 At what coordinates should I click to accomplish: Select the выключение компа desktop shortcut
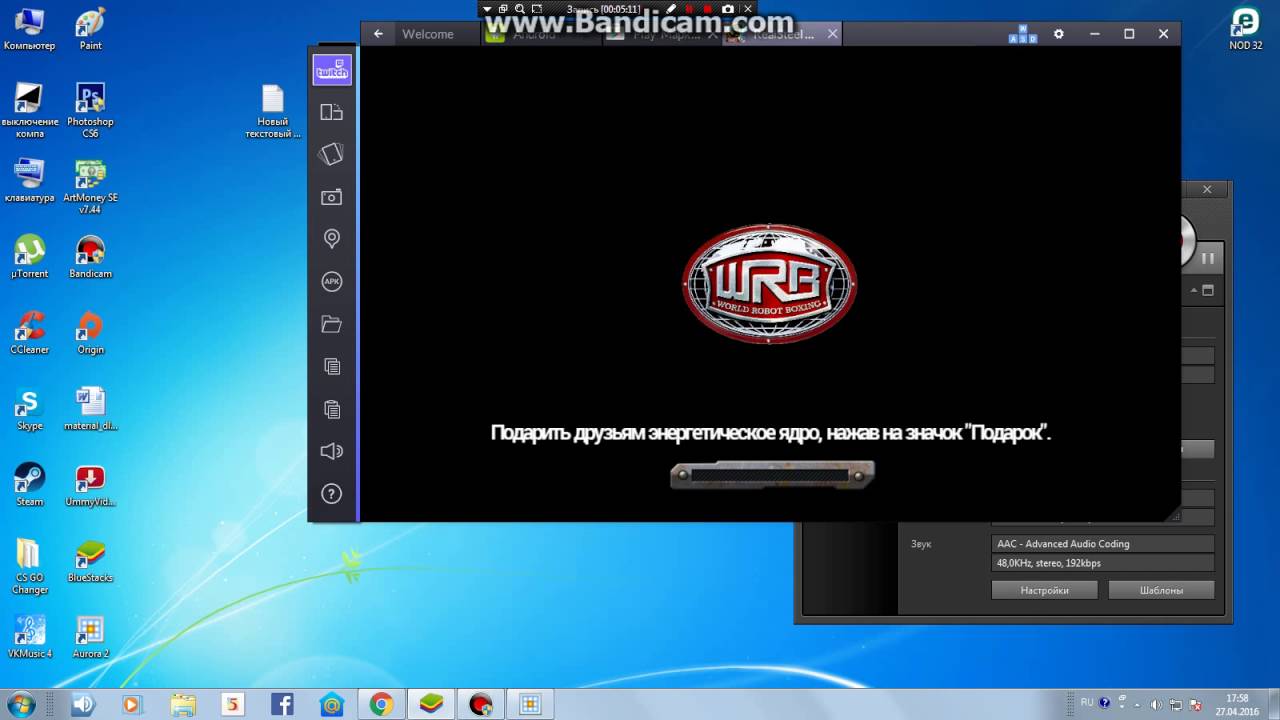click(x=30, y=110)
